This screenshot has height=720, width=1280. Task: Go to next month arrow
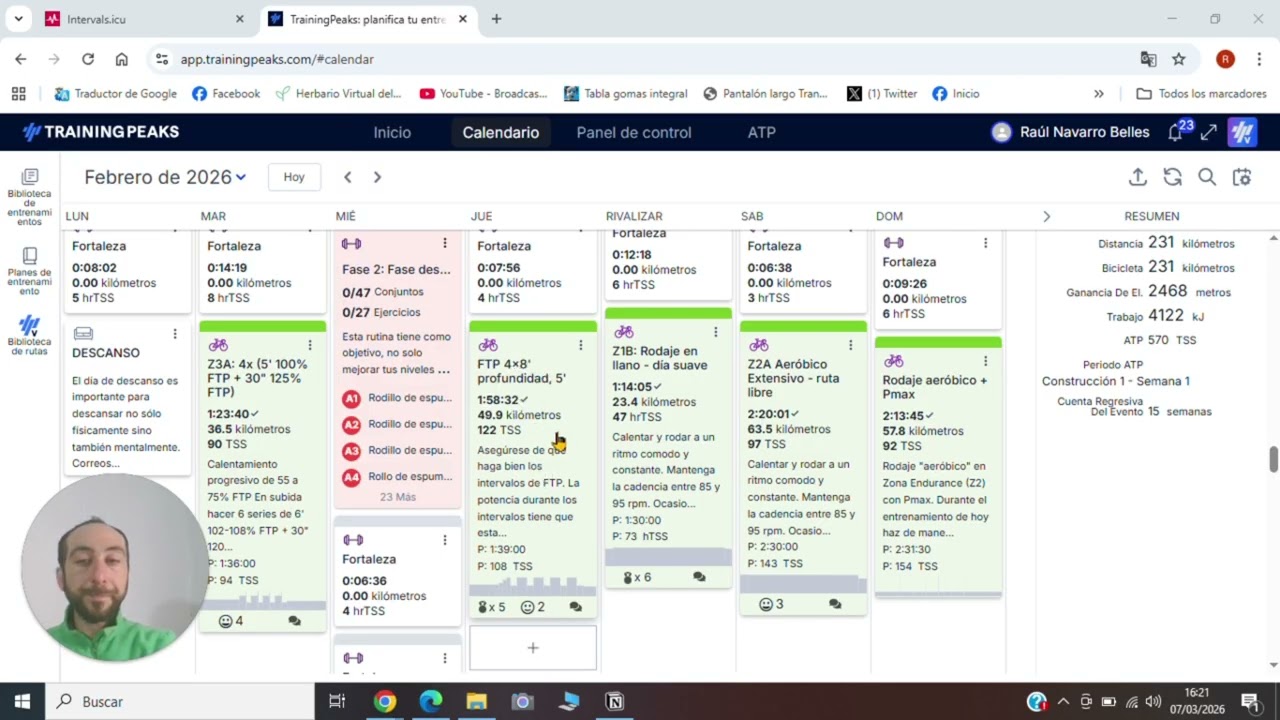click(377, 177)
